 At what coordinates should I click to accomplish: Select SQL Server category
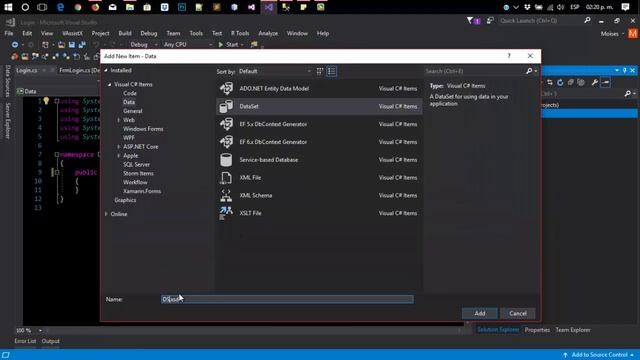(136, 164)
